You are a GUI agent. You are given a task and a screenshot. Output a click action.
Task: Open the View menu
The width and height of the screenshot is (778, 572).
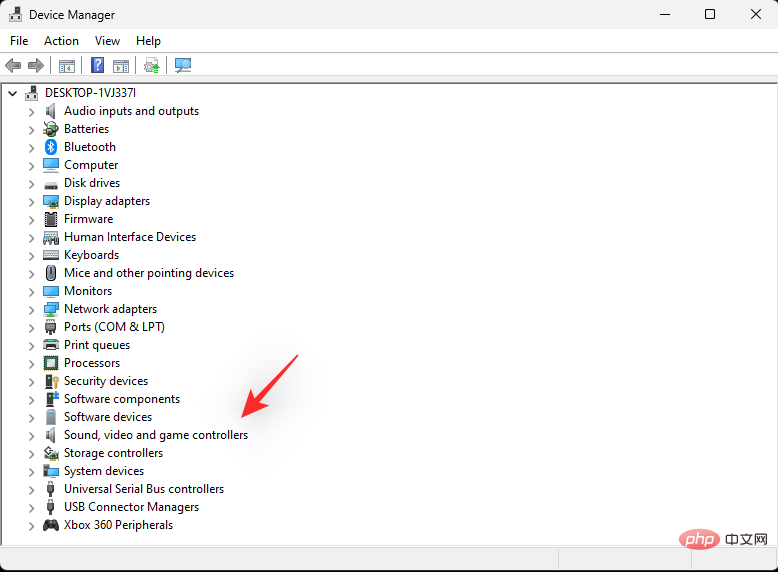107,41
